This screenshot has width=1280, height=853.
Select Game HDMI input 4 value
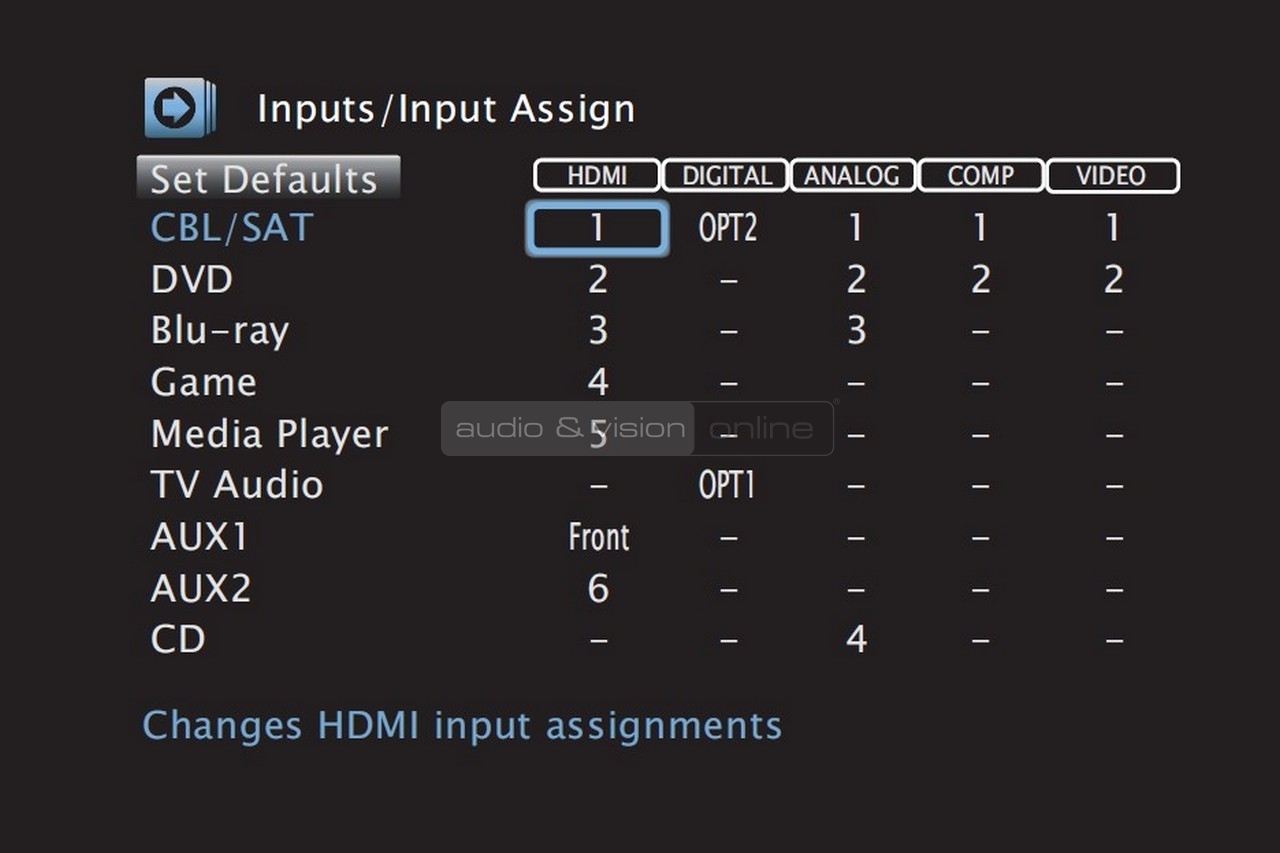point(598,382)
